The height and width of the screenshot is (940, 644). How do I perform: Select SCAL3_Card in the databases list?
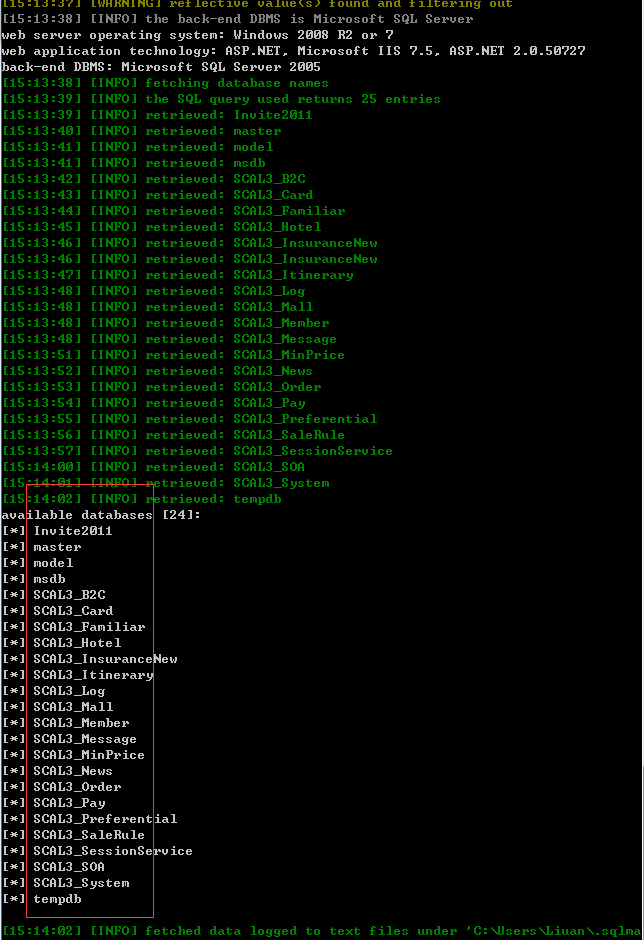(58, 611)
